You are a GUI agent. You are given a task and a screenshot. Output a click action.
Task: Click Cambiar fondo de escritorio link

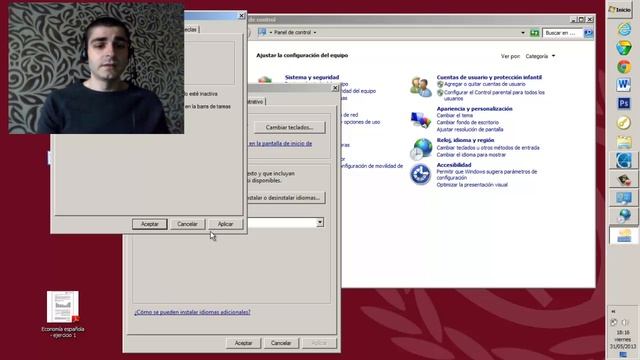pyautogui.click(x=467, y=122)
